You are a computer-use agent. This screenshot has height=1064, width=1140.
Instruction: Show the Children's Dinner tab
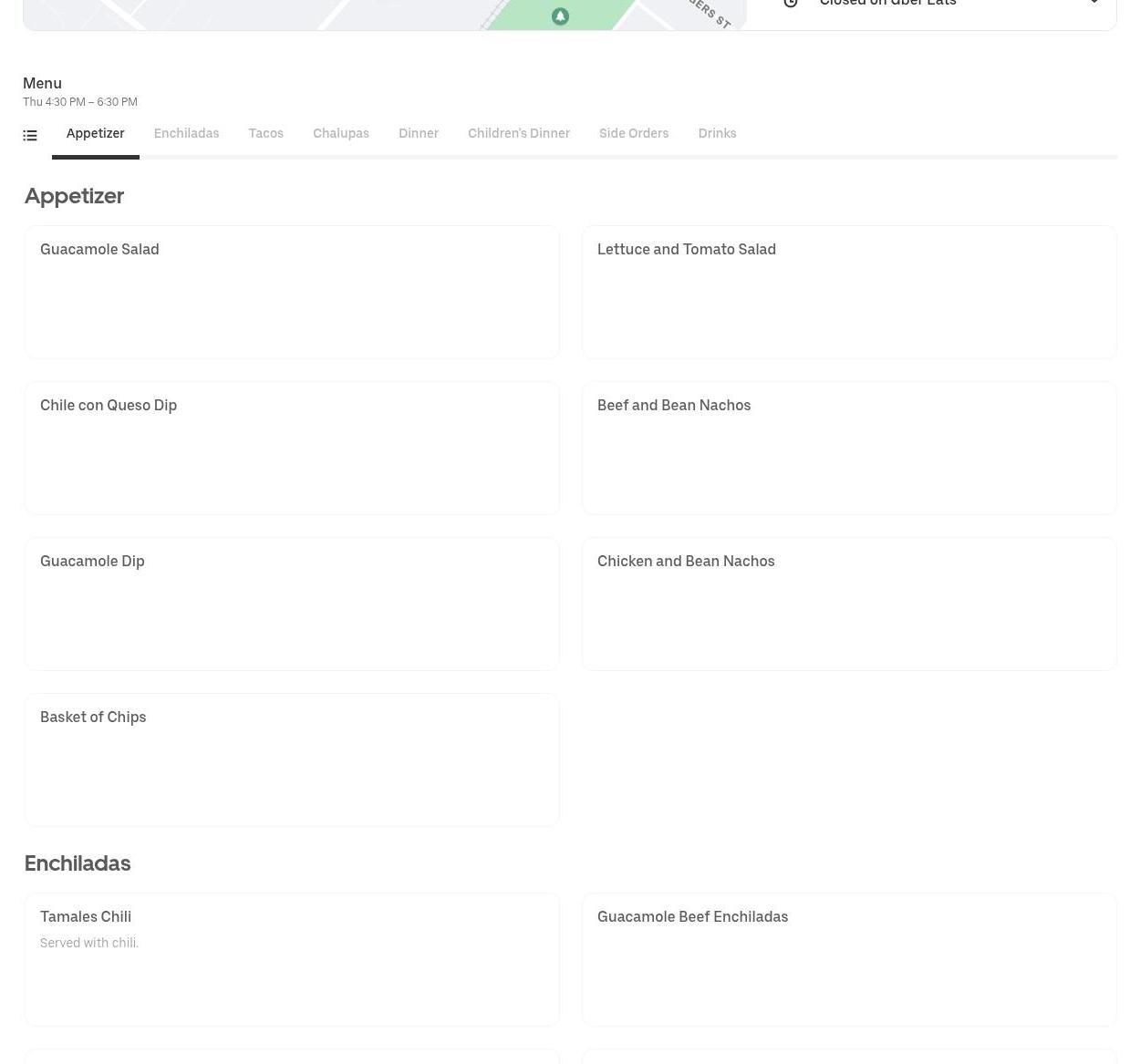tap(518, 134)
